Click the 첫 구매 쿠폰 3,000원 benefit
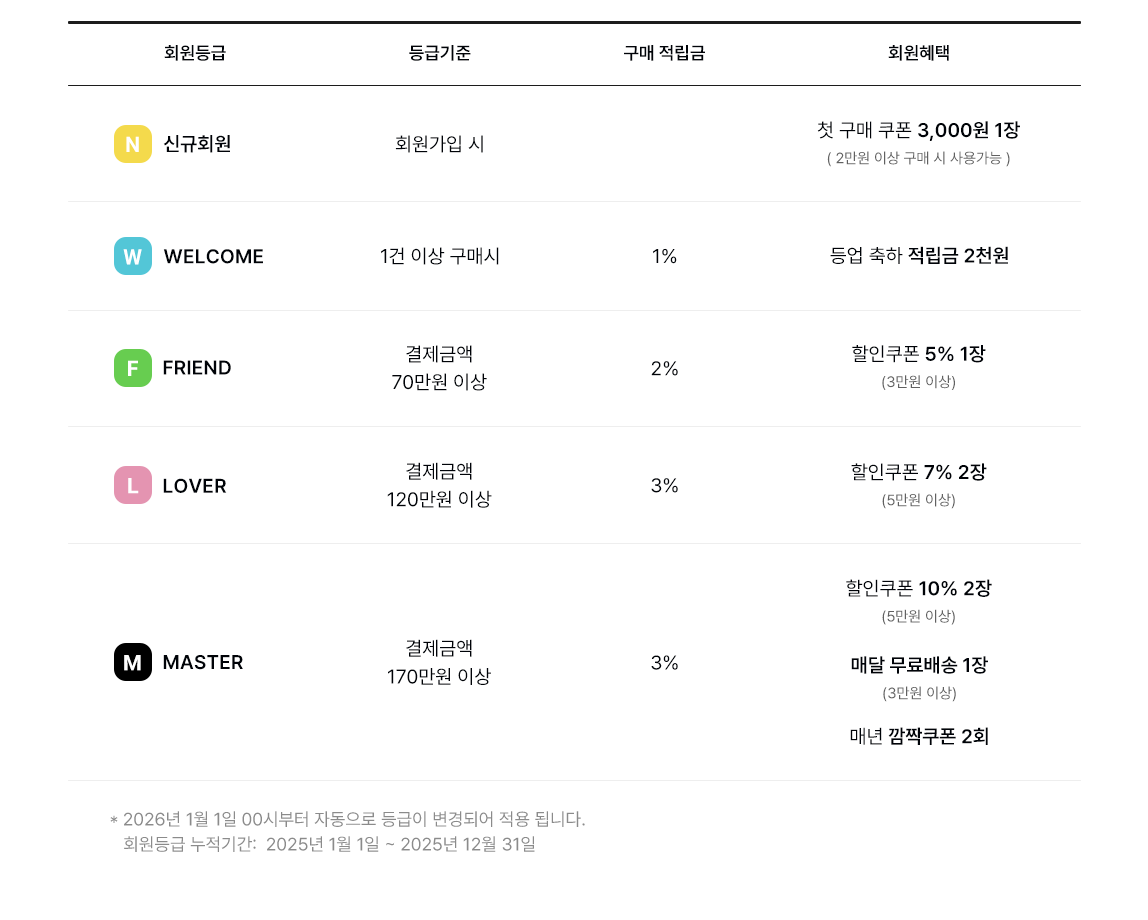This screenshot has width=1148, height=920. point(918,130)
